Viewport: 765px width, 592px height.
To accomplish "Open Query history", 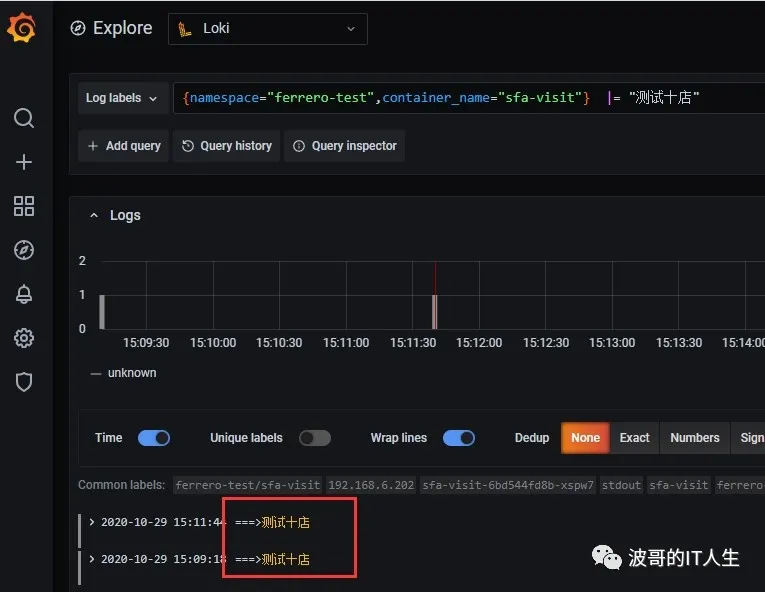I will 226,146.
